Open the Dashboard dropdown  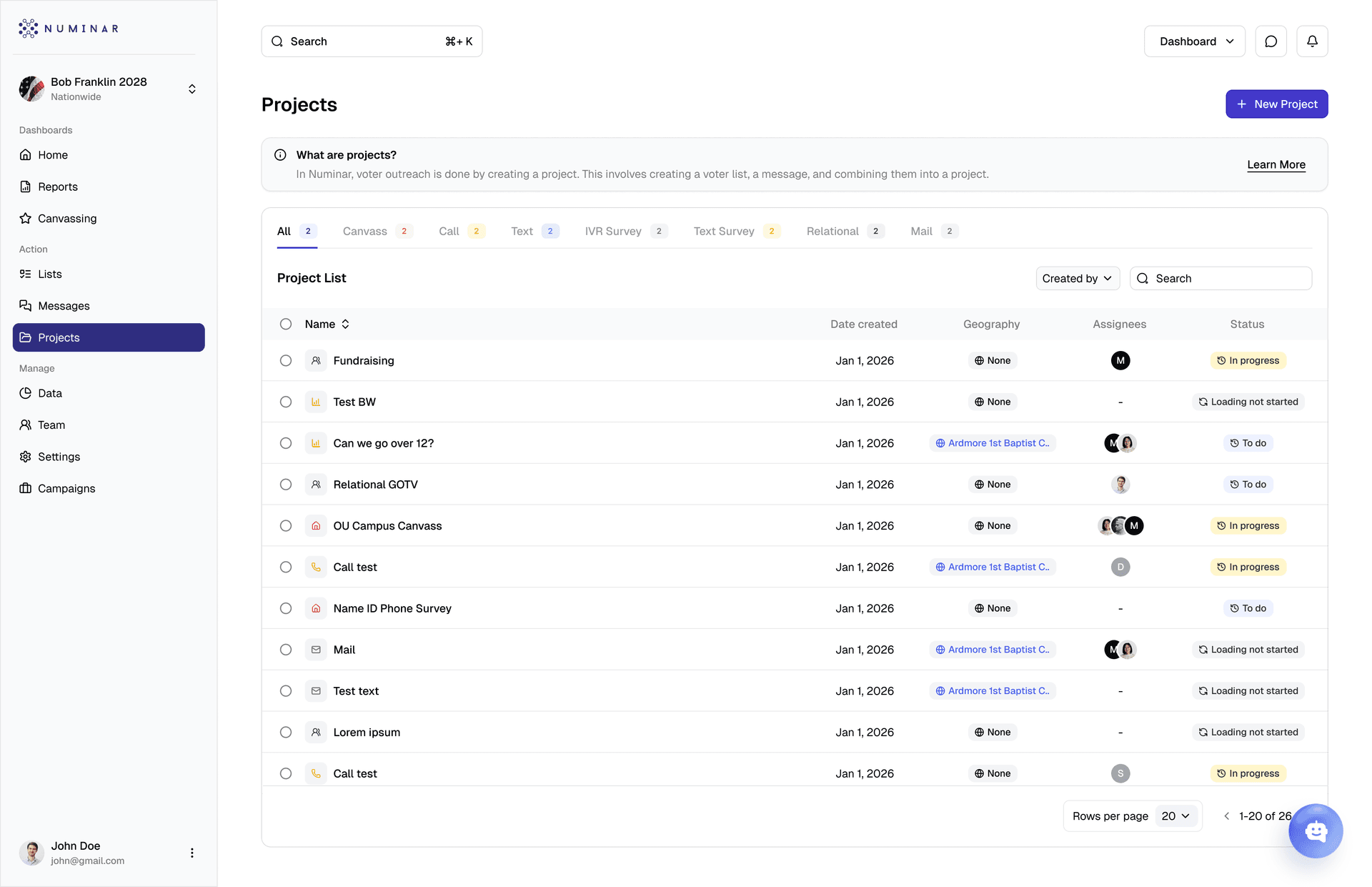coord(1194,41)
